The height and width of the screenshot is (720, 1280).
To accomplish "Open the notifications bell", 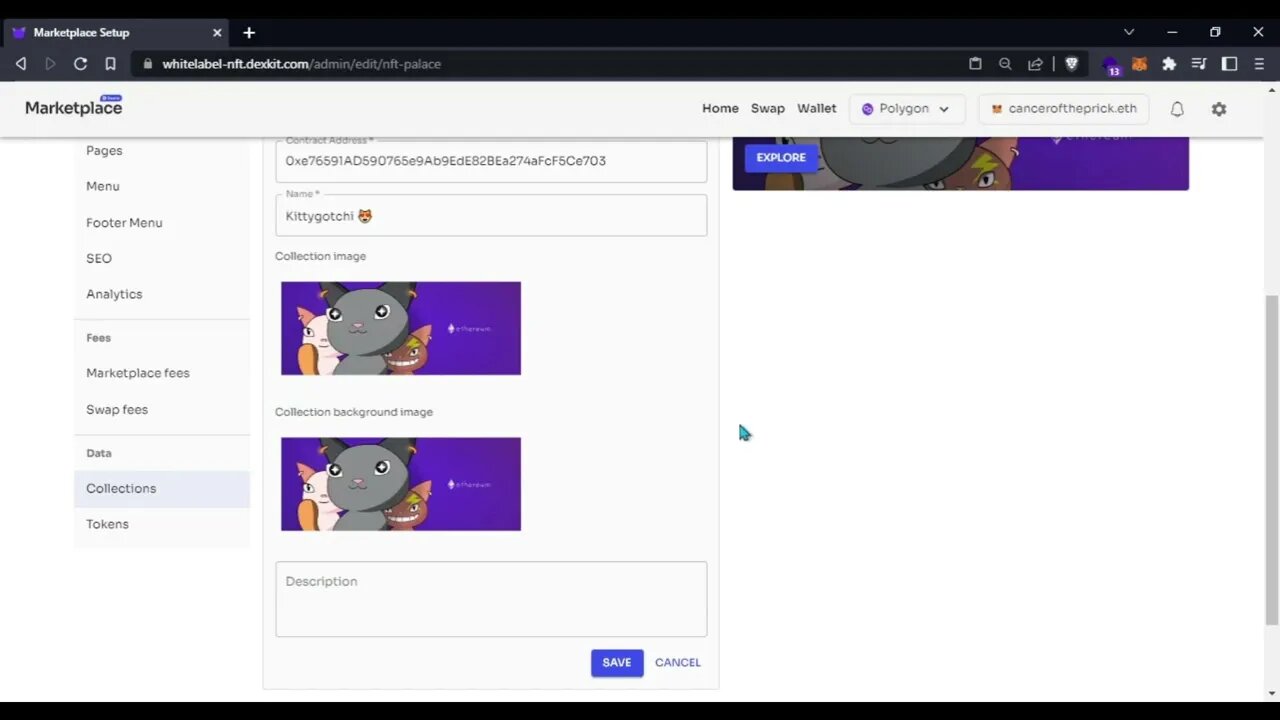I will (1177, 109).
